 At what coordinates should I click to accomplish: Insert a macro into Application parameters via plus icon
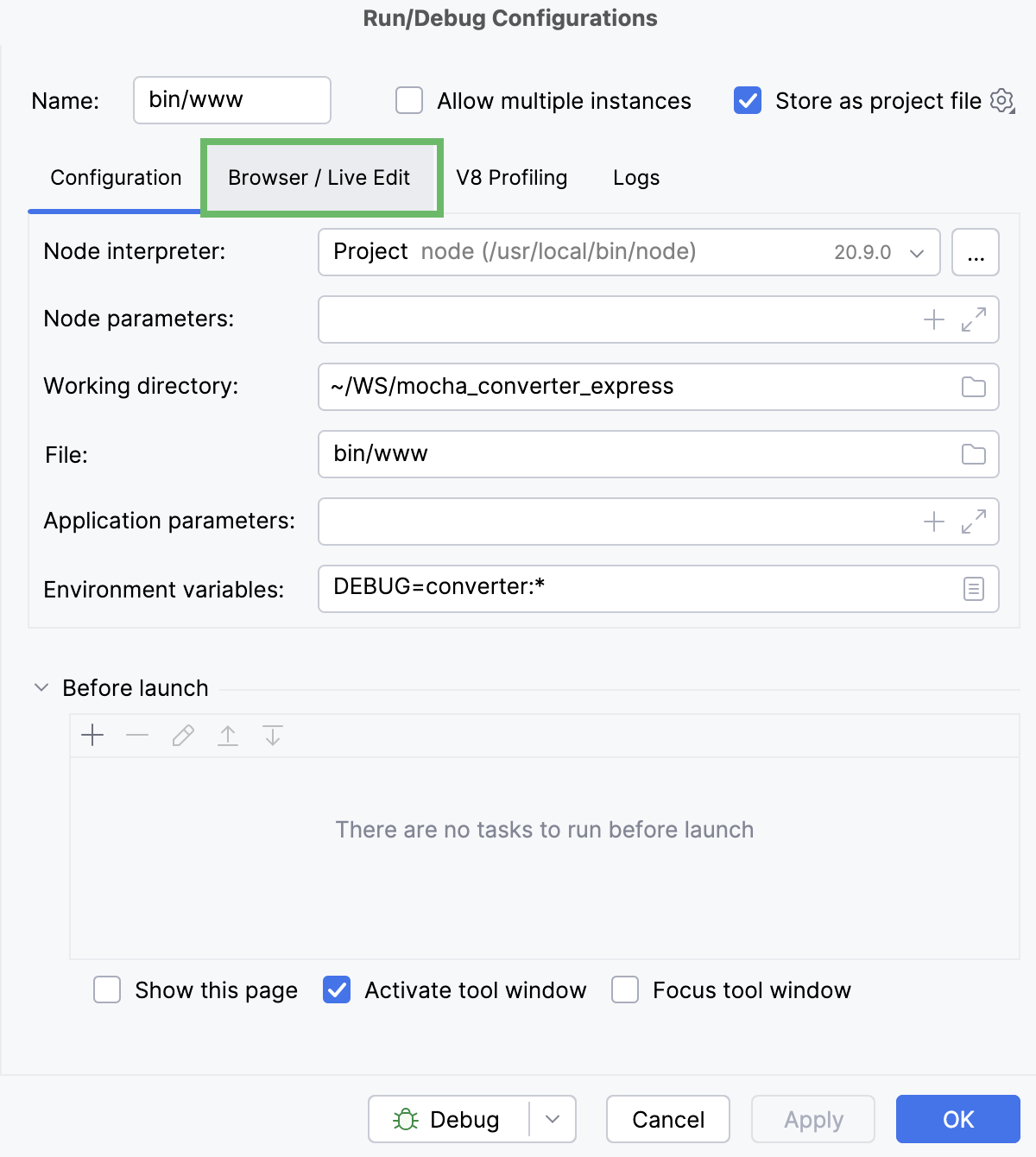933,522
